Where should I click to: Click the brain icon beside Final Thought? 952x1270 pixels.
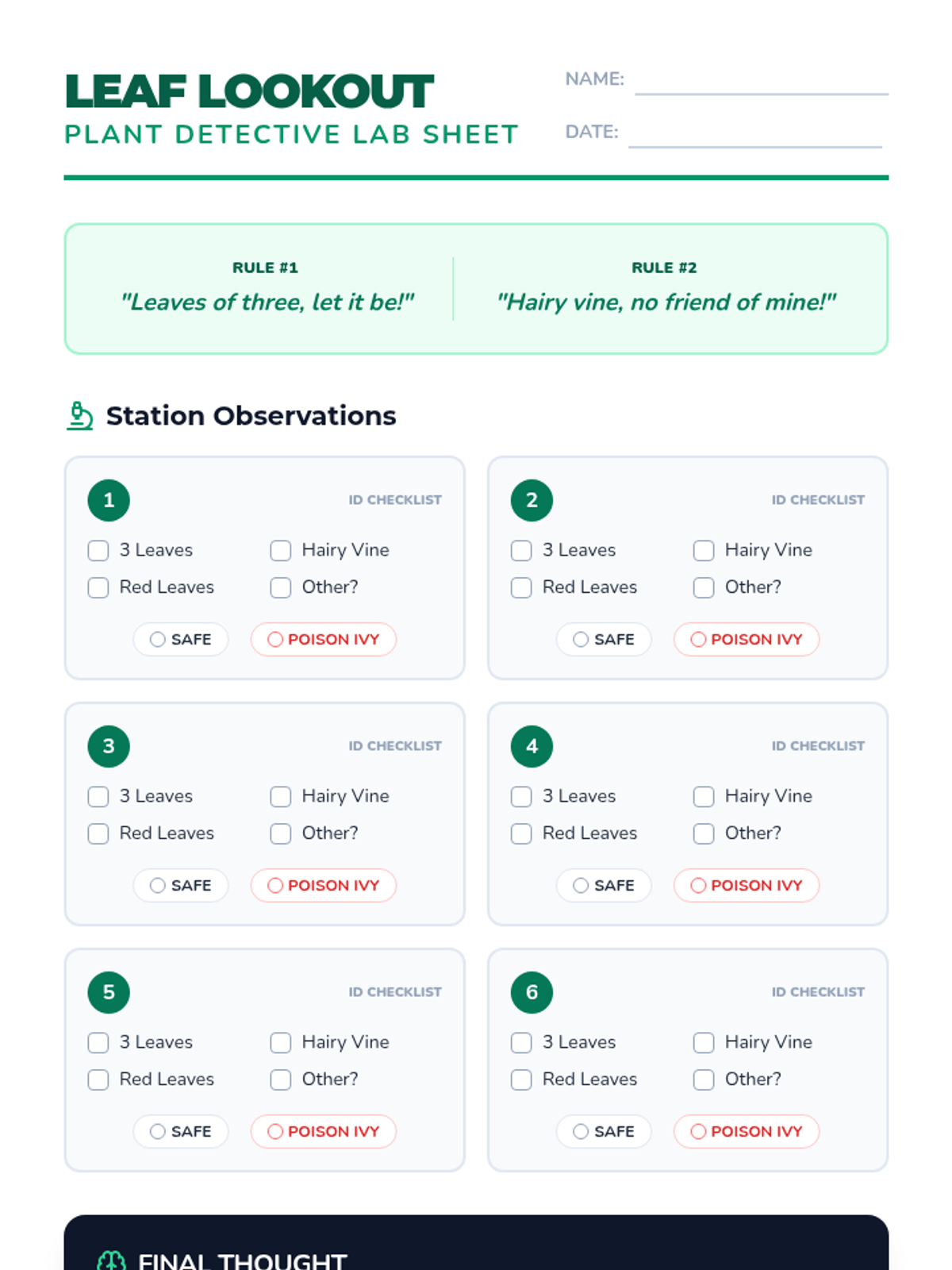[111, 1260]
